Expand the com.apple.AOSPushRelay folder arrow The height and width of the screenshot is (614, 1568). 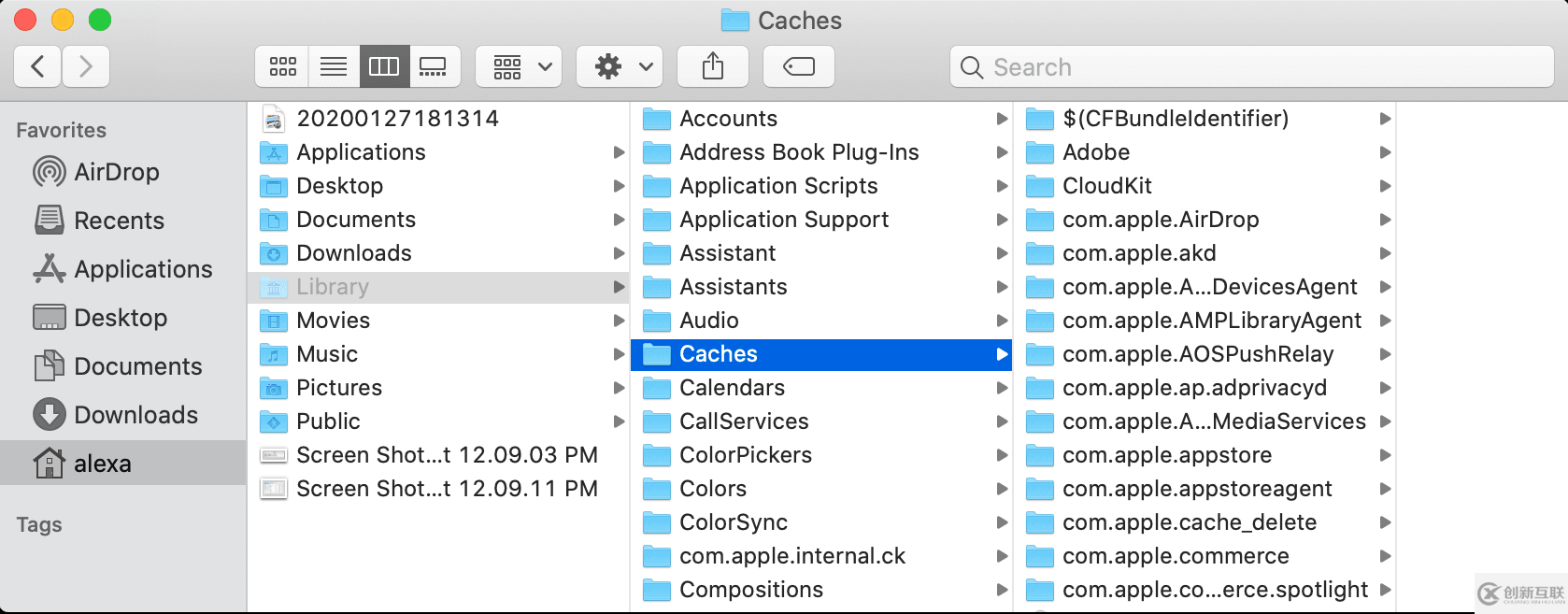(1385, 354)
